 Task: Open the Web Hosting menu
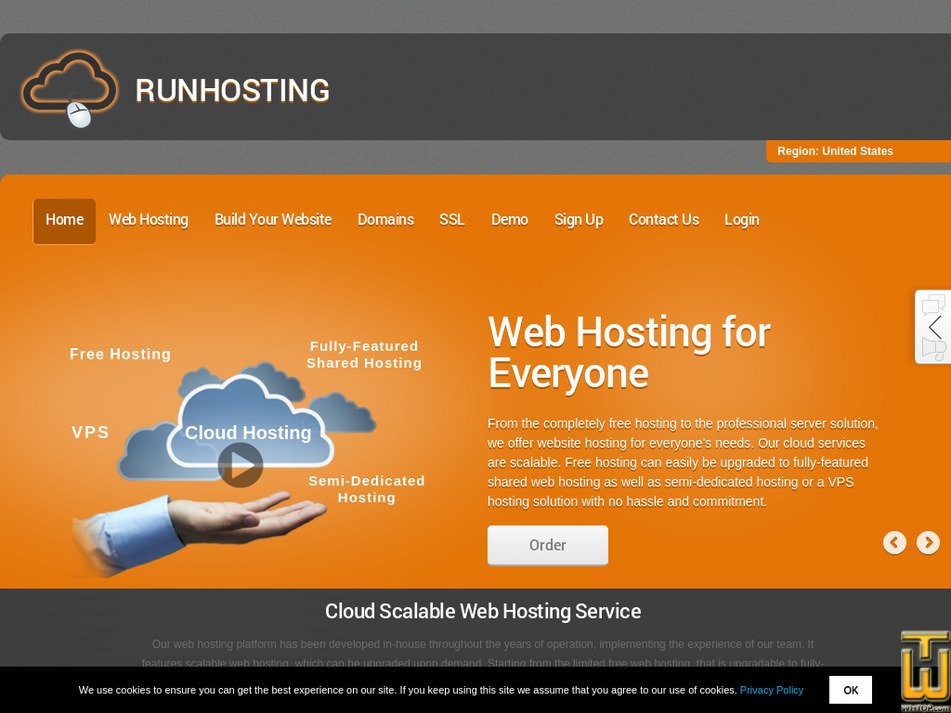coord(148,220)
